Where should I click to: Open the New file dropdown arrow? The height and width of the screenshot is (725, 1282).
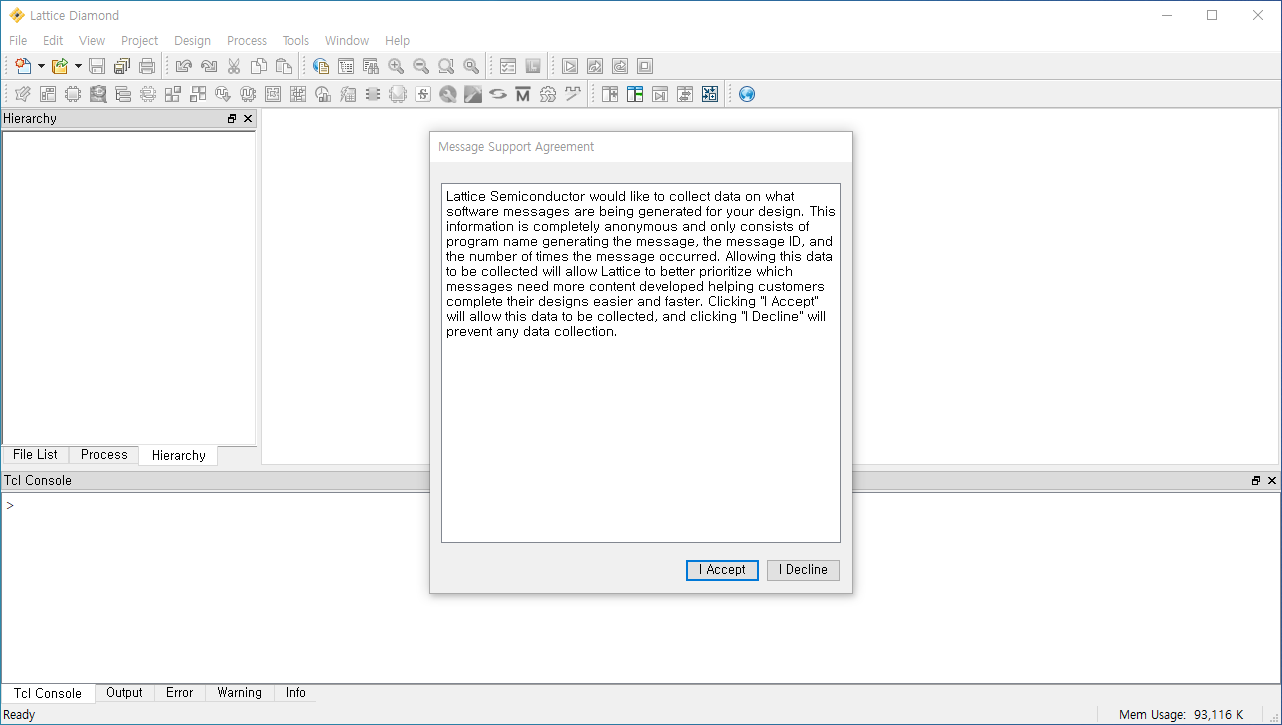point(41,67)
